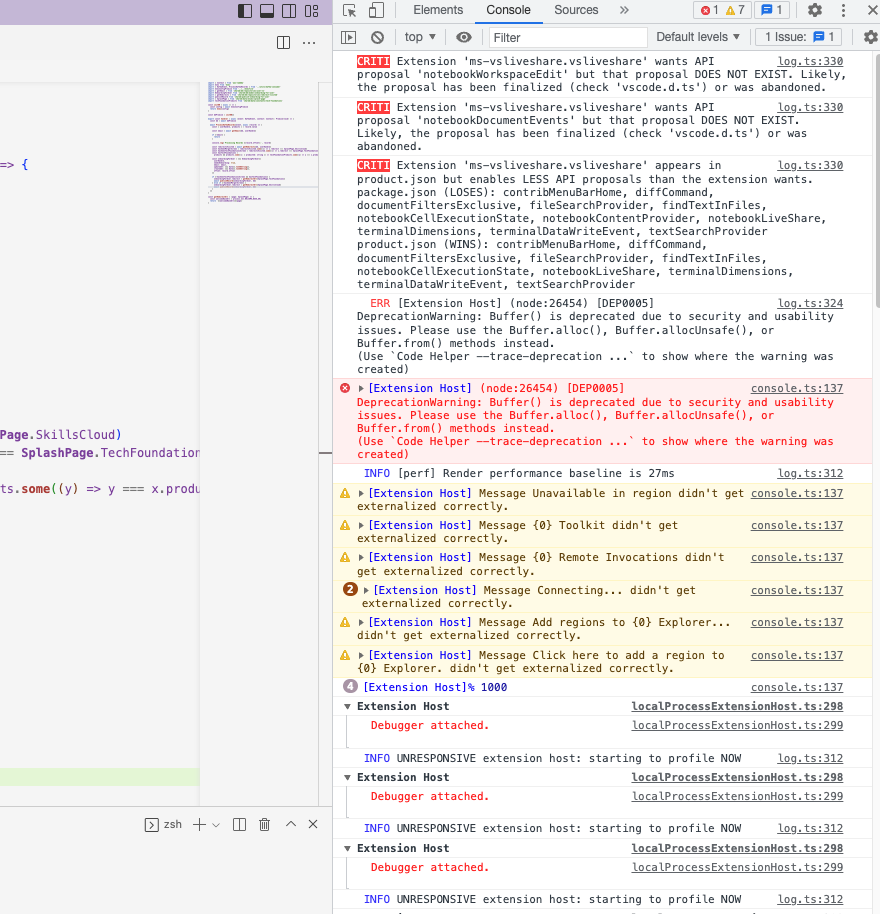The height and width of the screenshot is (914, 880).
Task: Open DevTools settings gear
Action: [x=815, y=10]
